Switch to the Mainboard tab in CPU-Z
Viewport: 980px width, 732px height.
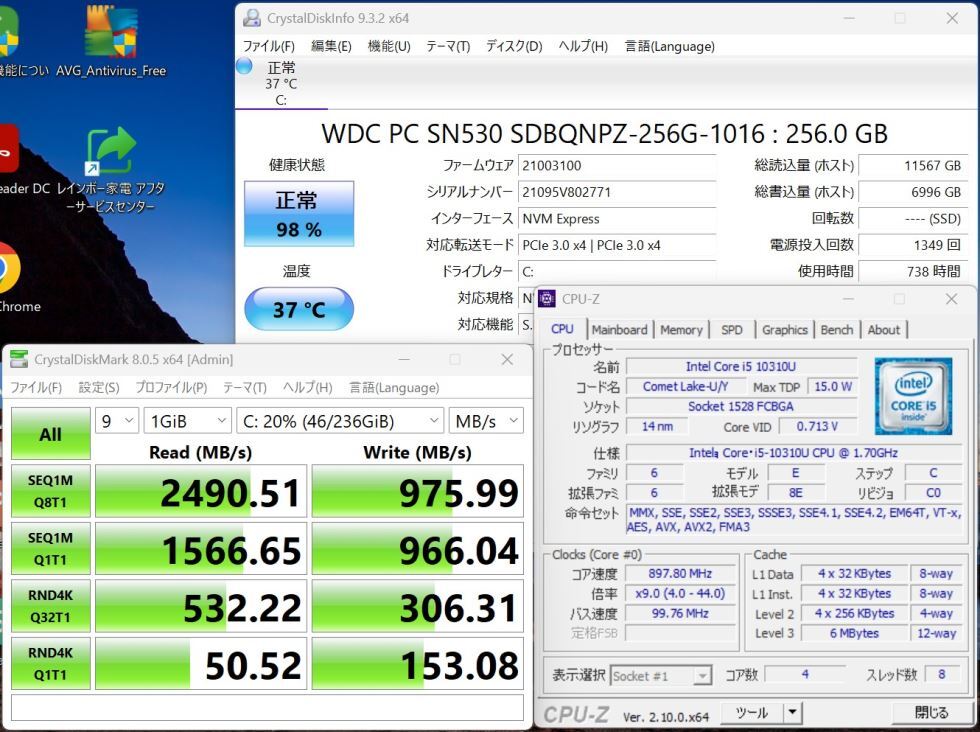pos(619,329)
